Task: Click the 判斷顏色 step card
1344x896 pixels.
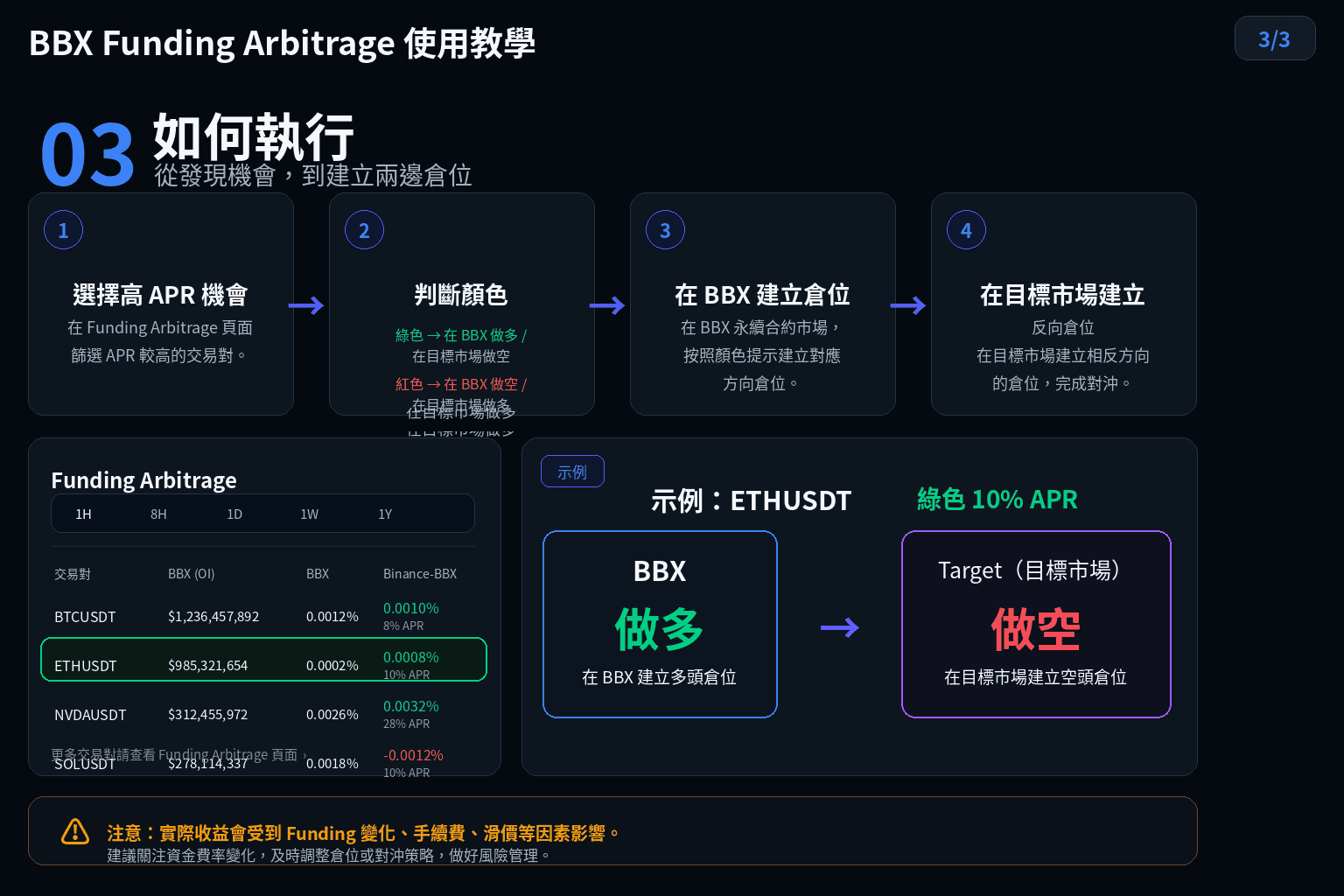Action: pyautogui.click(x=462, y=304)
